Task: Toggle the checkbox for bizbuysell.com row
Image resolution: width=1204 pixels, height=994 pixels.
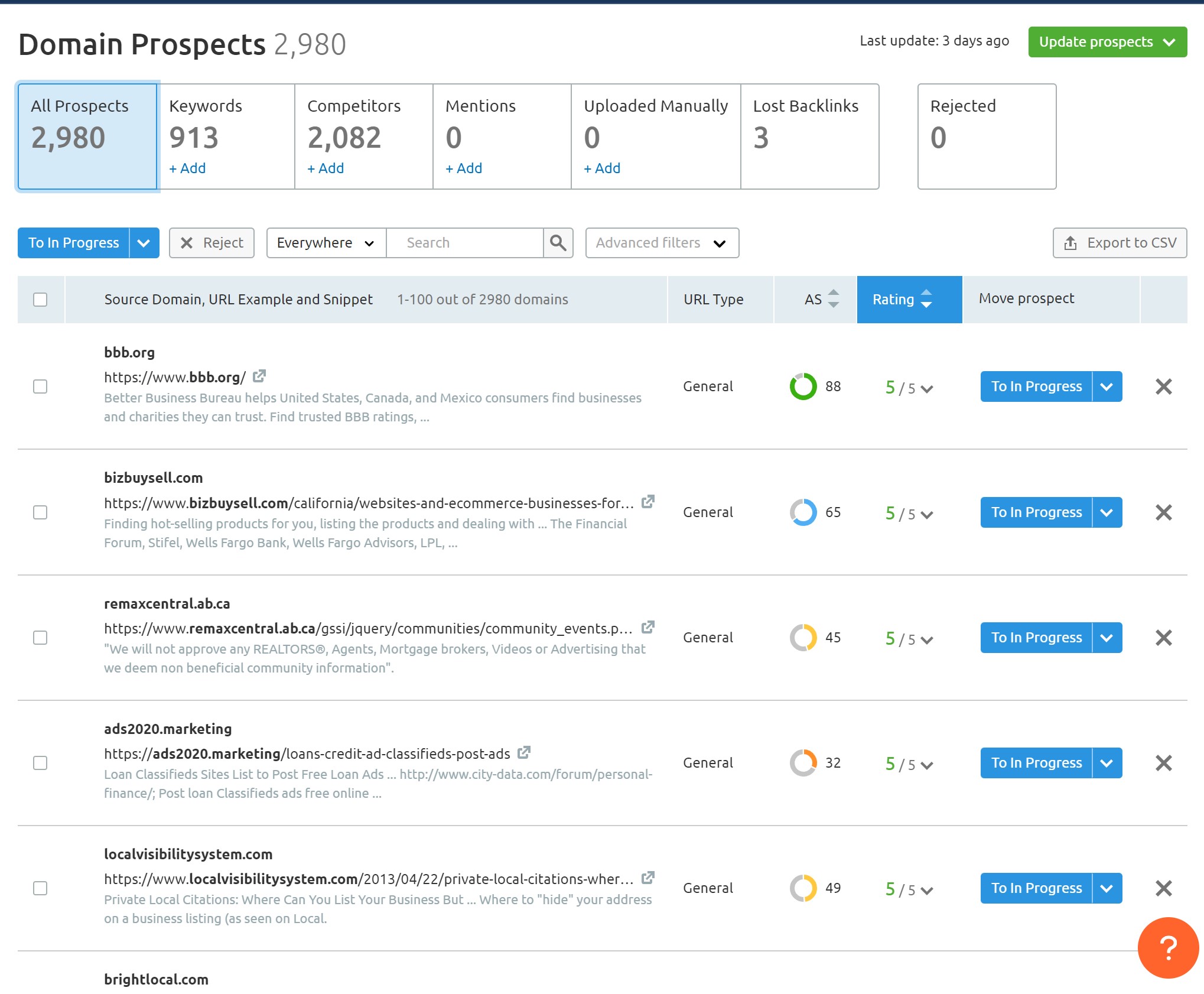Action: coord(41,512)
